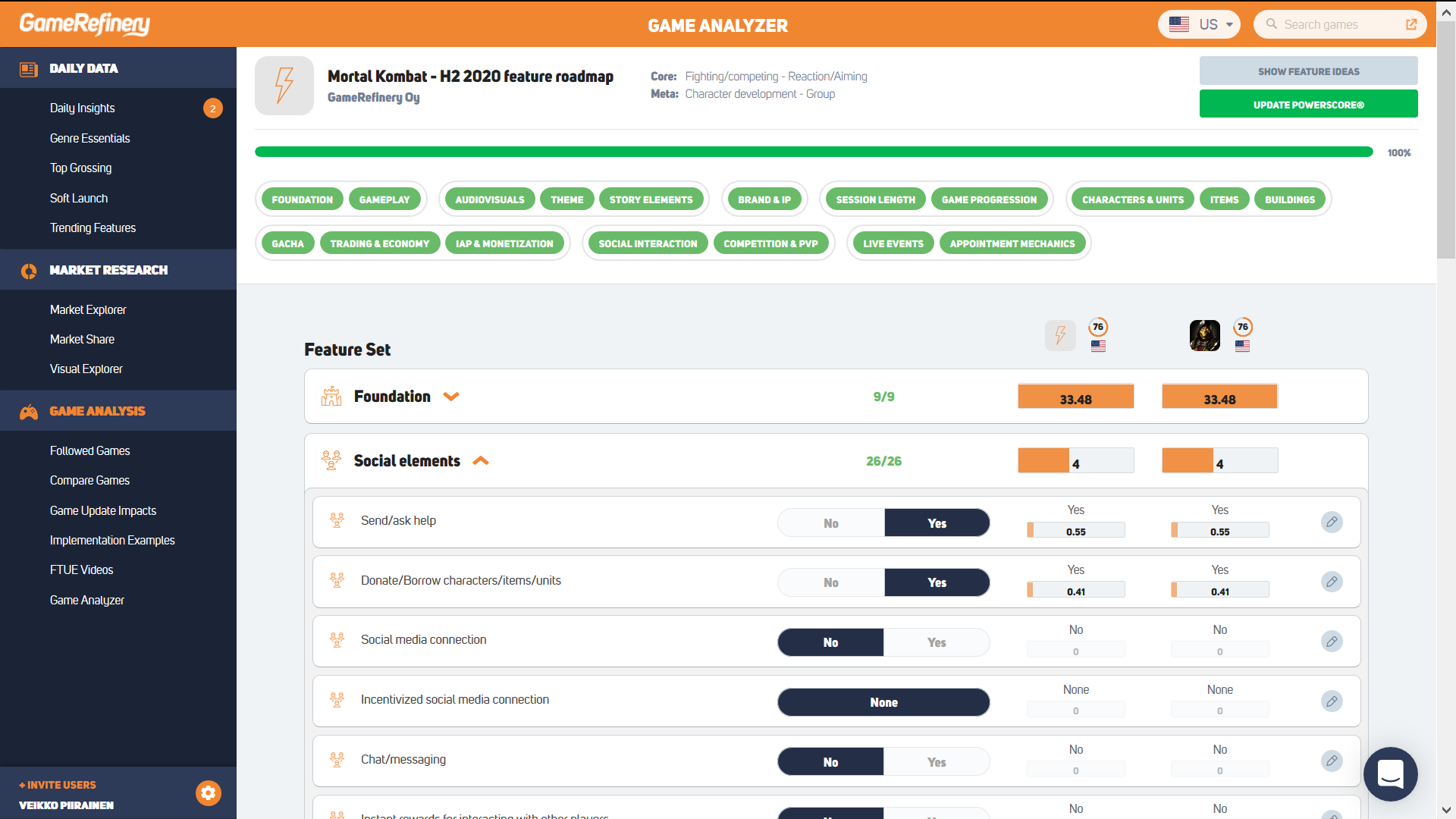Image resolution: width=1456 pixels, height=819 pixels.
Task: Click the GameRefinery logo
Action: coord(84,24)
